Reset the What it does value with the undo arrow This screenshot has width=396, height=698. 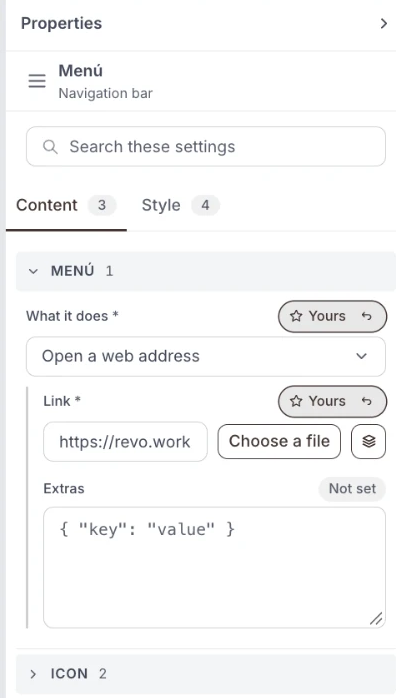(x=366, y=316)
